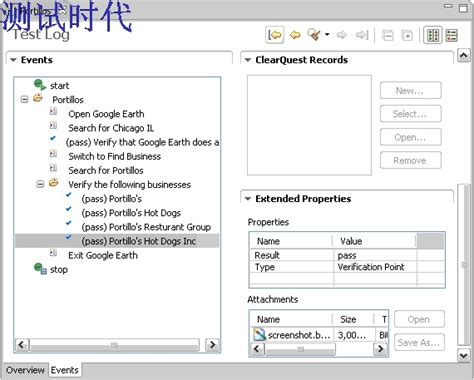Screen dimensions: 474x380
Task: Select Exit Google Earth step
Action: pyautogui.click(x=103, y=255)
